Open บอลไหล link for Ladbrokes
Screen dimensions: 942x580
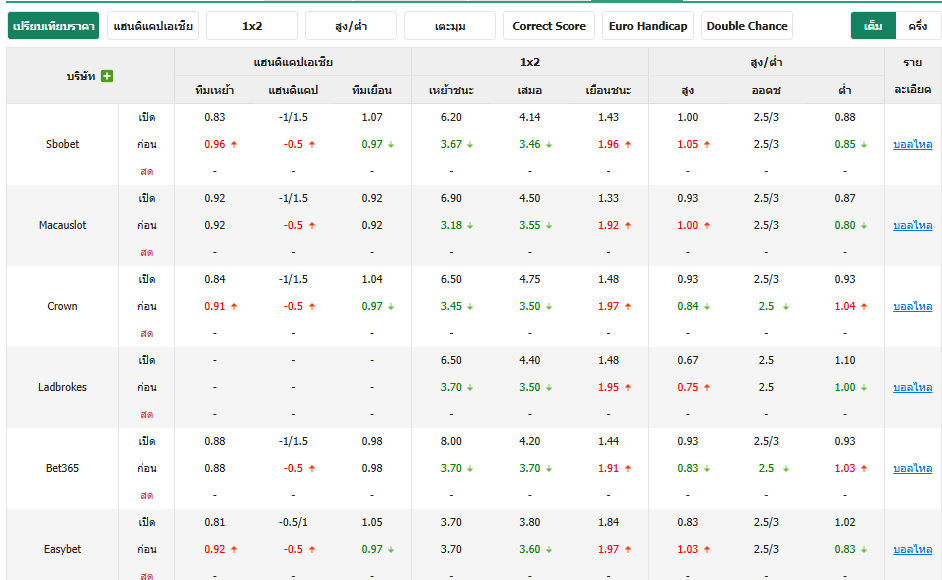point(913,388)
